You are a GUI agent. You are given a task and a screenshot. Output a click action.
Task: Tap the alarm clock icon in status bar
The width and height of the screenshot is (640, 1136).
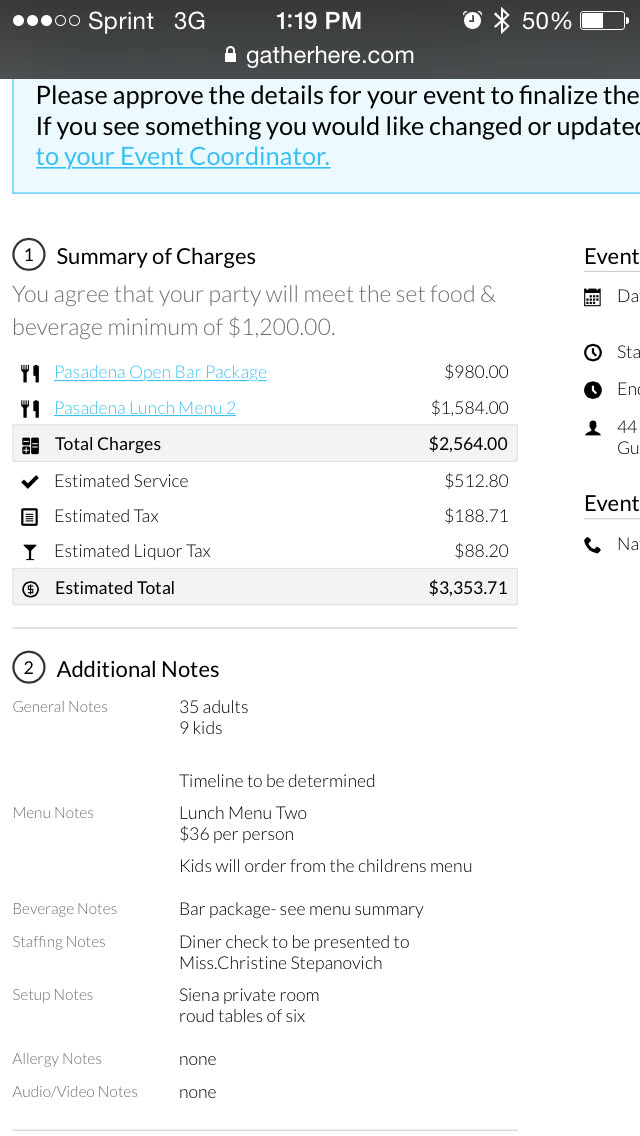(472, 21)
